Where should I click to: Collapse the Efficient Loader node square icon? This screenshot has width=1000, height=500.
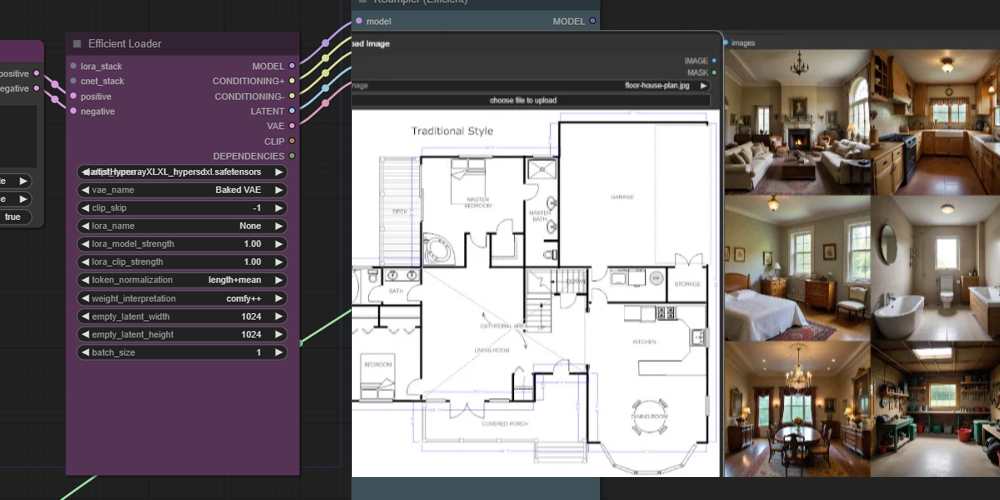pos(77,44)
